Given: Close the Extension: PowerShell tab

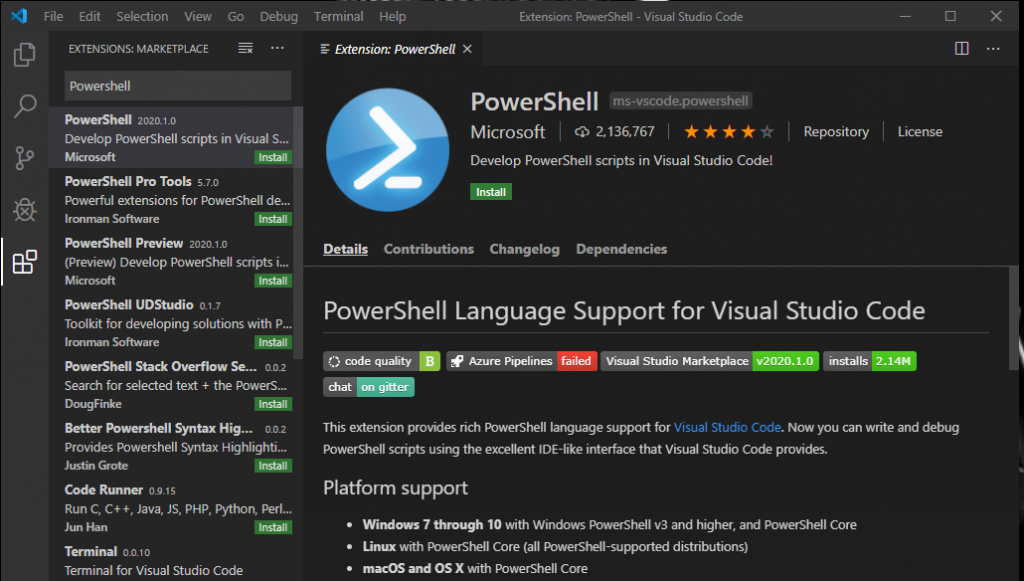Looking at the screenshot, I should (467, 49).
